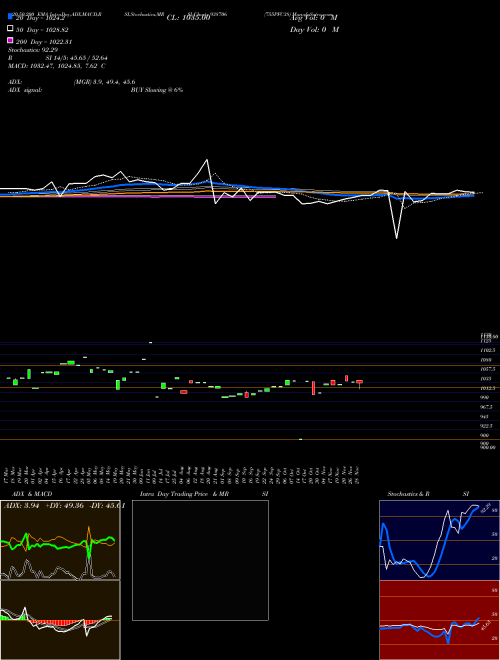Open the MACD histogram chart panel
Image resolution: width=500 pixels, height=660 pixels.
coord(60,620)
